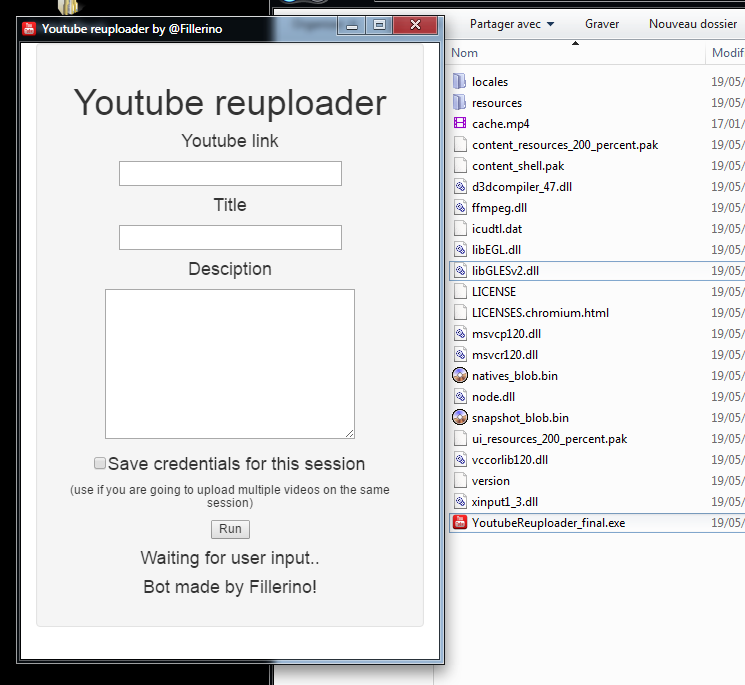Maximize the Youtube reuploader window
This screenshot has width=745, height=685.
(379, 25)
